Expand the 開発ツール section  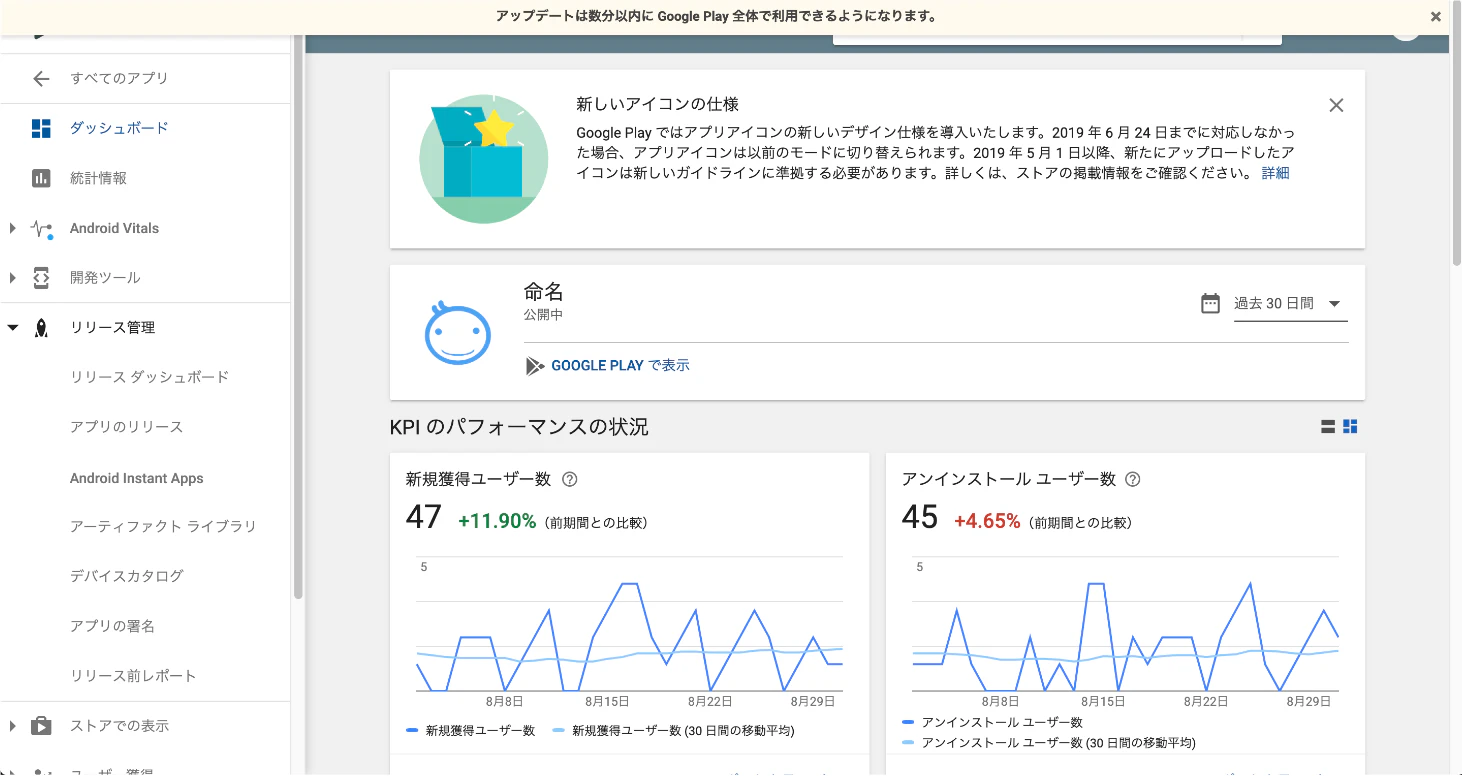click(12, 278)
